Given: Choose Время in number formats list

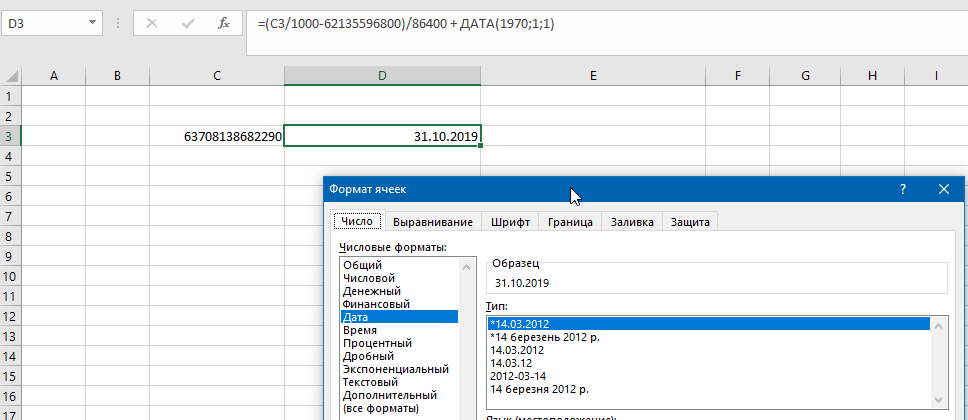Looking at the screenshot, I should 359,330.
